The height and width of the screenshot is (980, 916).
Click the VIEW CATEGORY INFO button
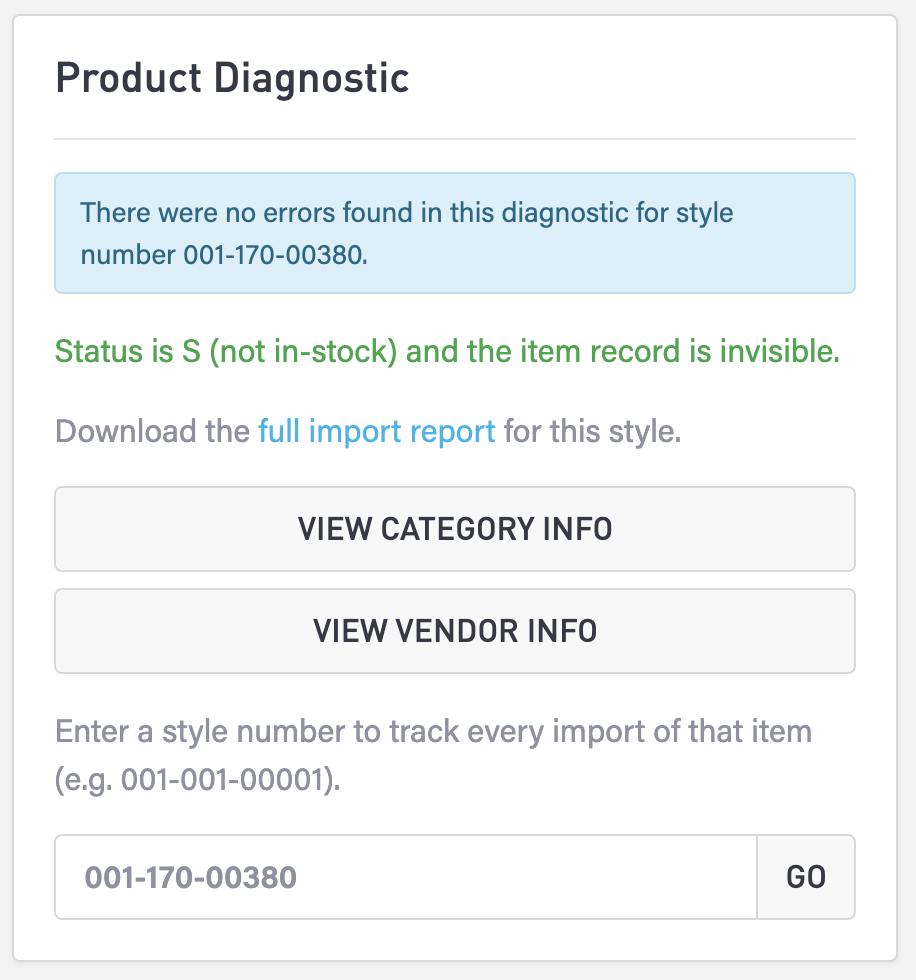coord(455,528)
